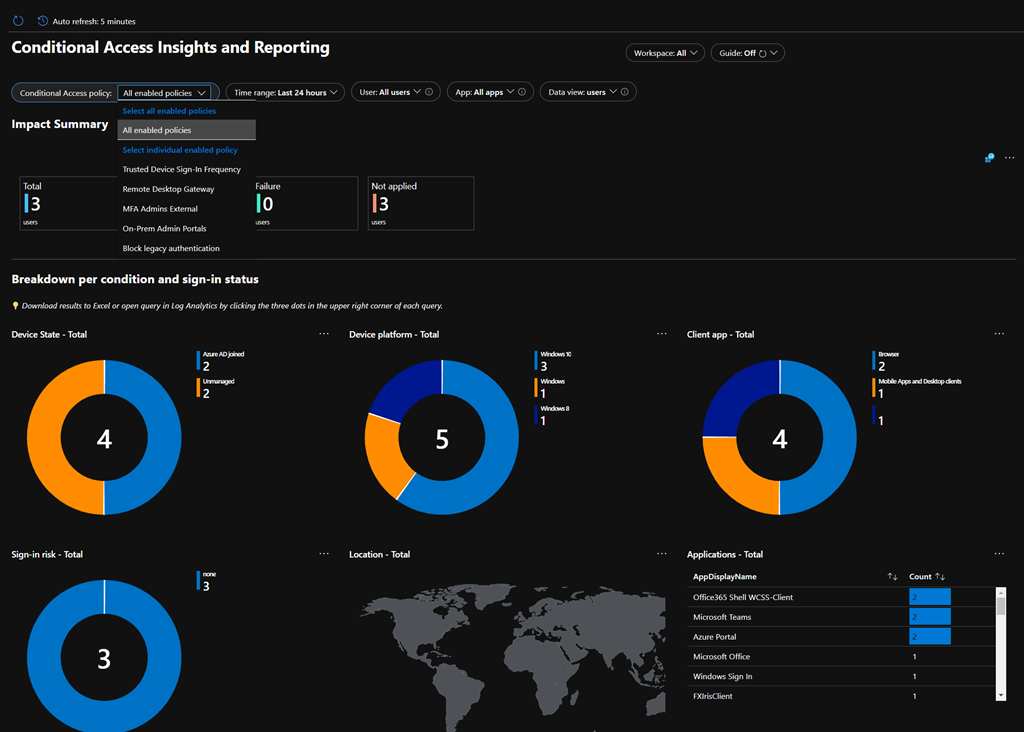This screenshot has width=1024, height=732.
Task: Click Select all enabled policies link
Action: click(x=169, y=111)
